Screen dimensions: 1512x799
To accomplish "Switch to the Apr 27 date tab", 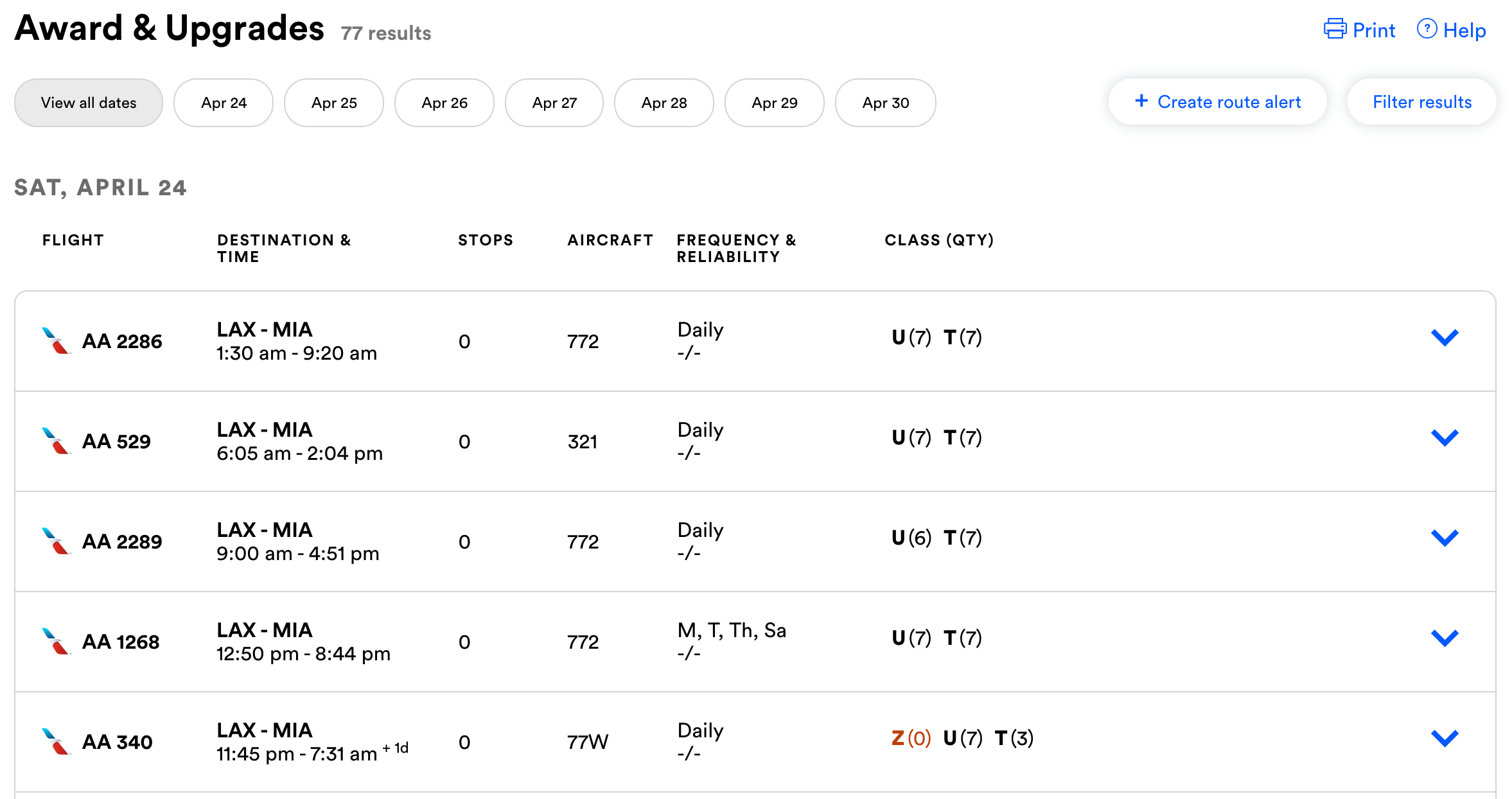I will 554,103.
